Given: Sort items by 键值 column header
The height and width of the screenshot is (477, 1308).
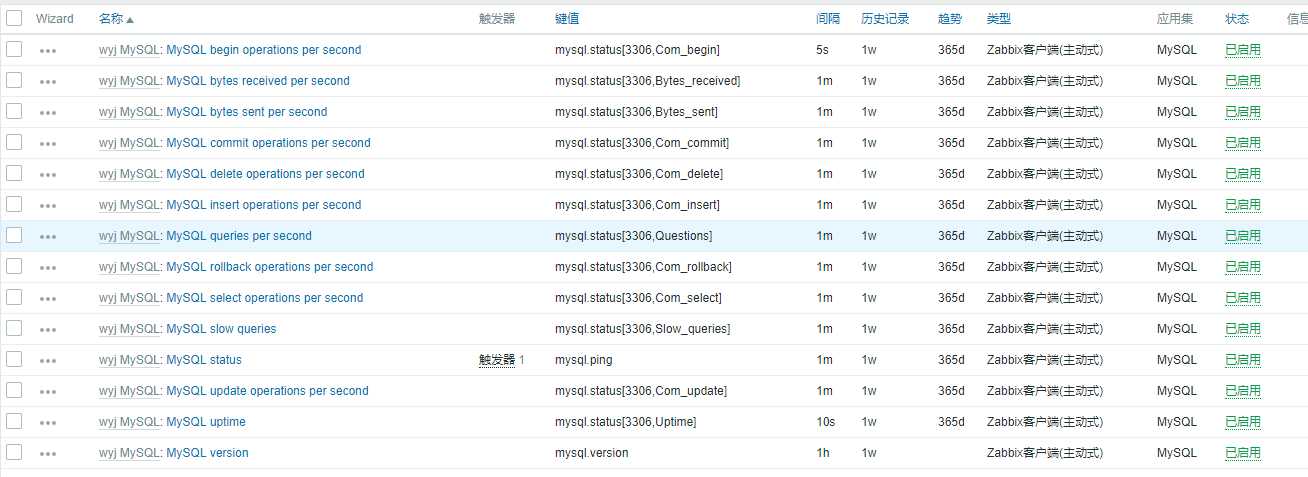Looking at the screenshot, I should (x=567, y=19).
